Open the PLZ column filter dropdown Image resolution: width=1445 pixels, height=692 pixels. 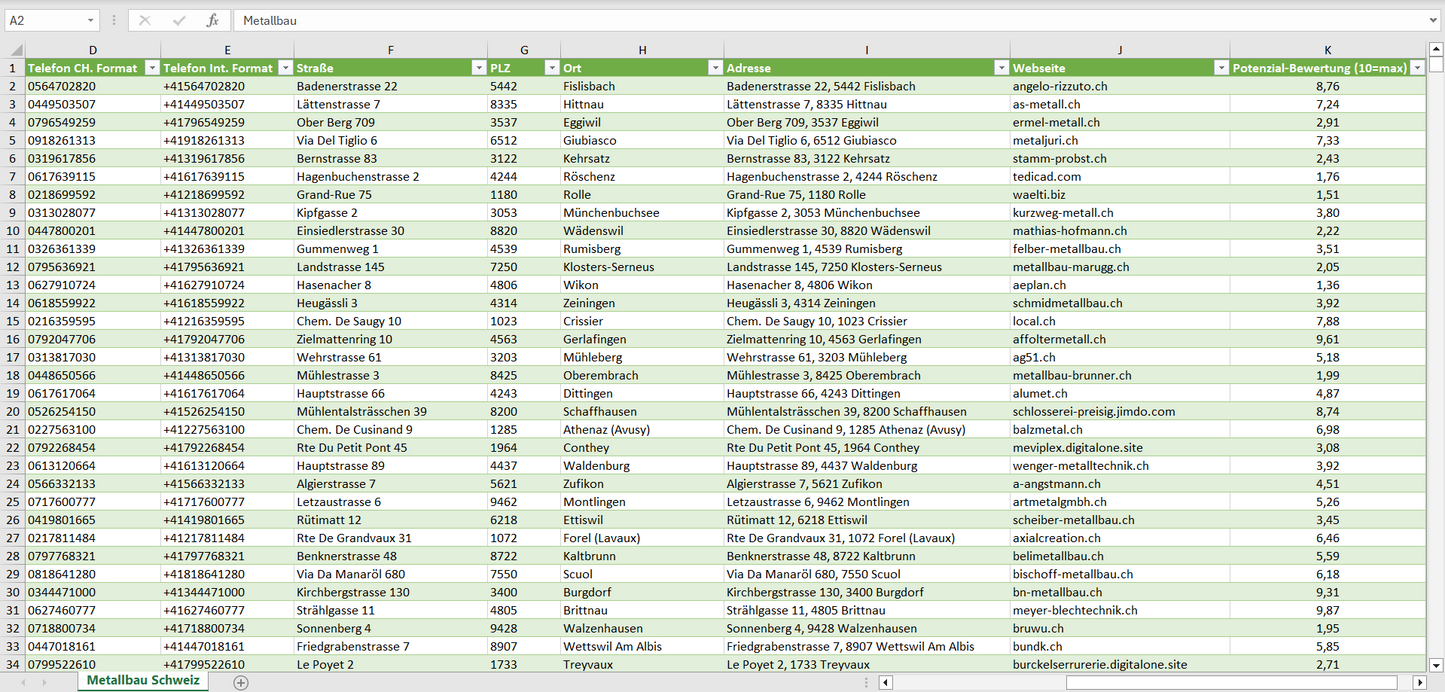click(551, 68)
